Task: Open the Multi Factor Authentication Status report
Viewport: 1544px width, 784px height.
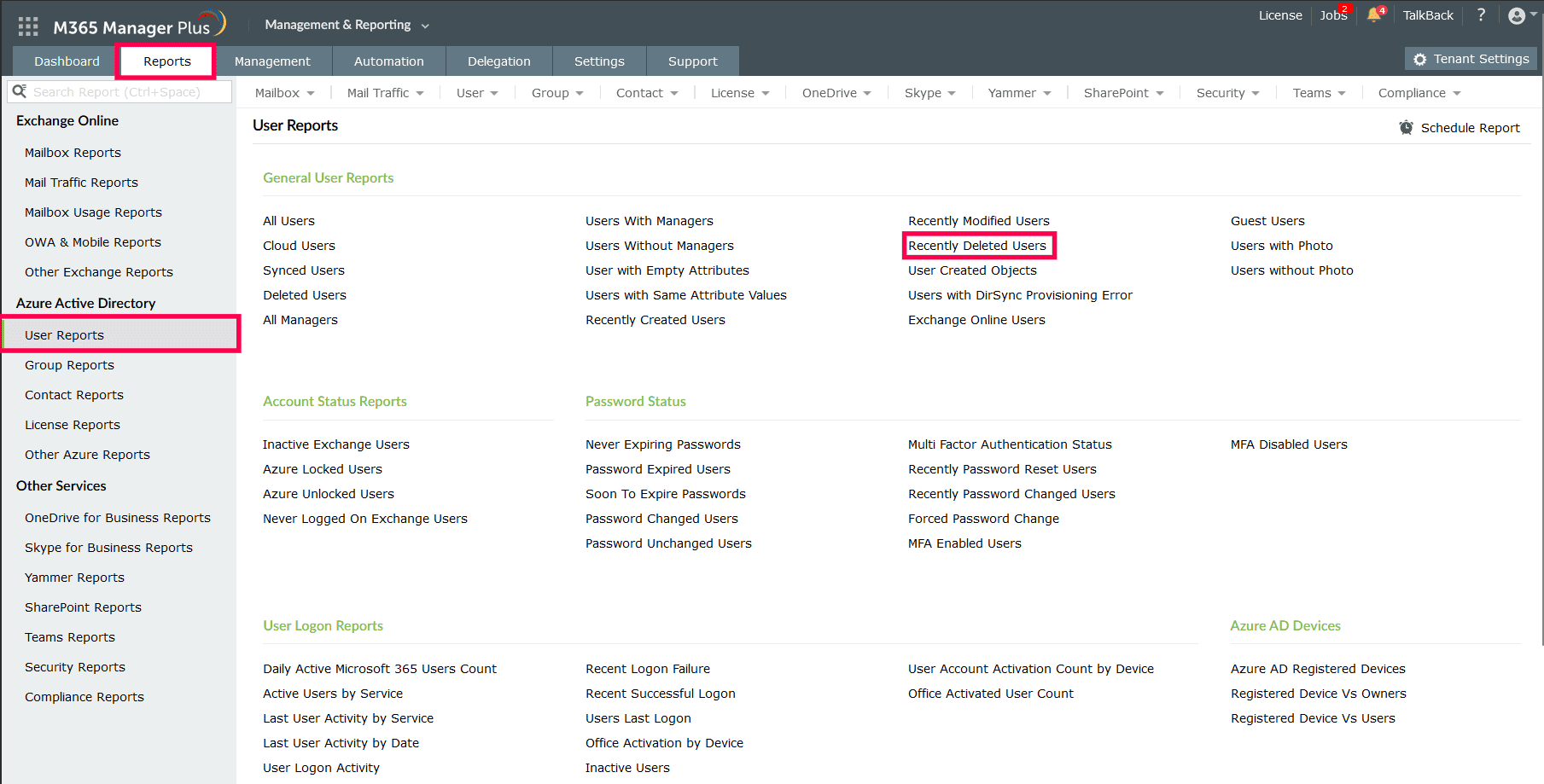Action: pos(1010,444)
